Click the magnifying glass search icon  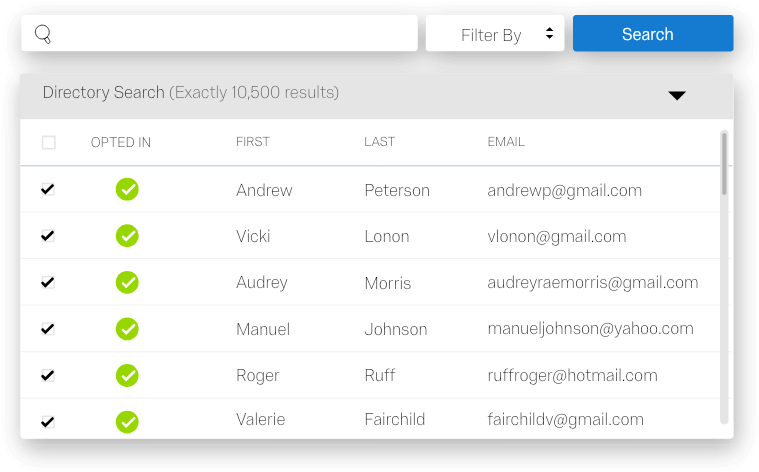pos(43,34)
